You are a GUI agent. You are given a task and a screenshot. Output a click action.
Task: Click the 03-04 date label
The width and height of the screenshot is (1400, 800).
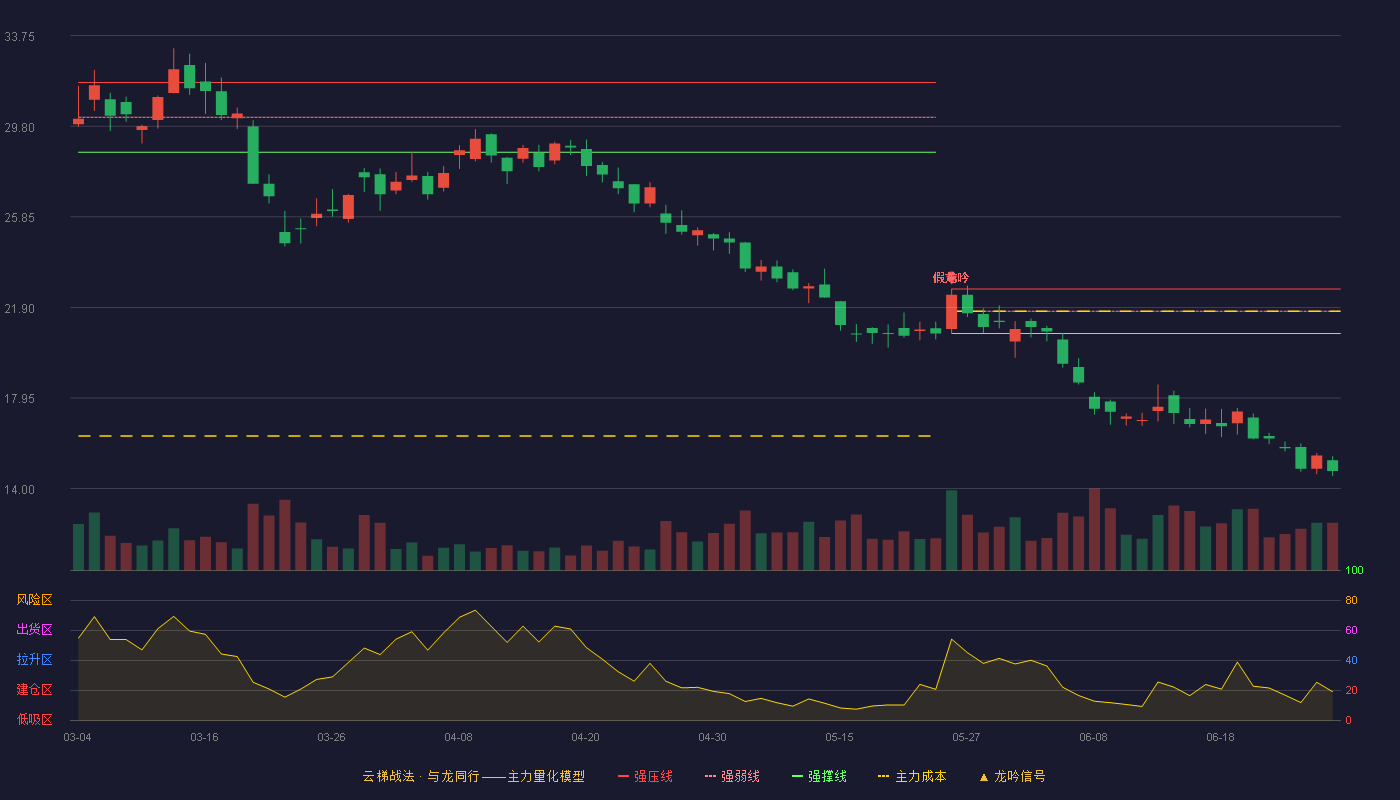coord(77,737)
